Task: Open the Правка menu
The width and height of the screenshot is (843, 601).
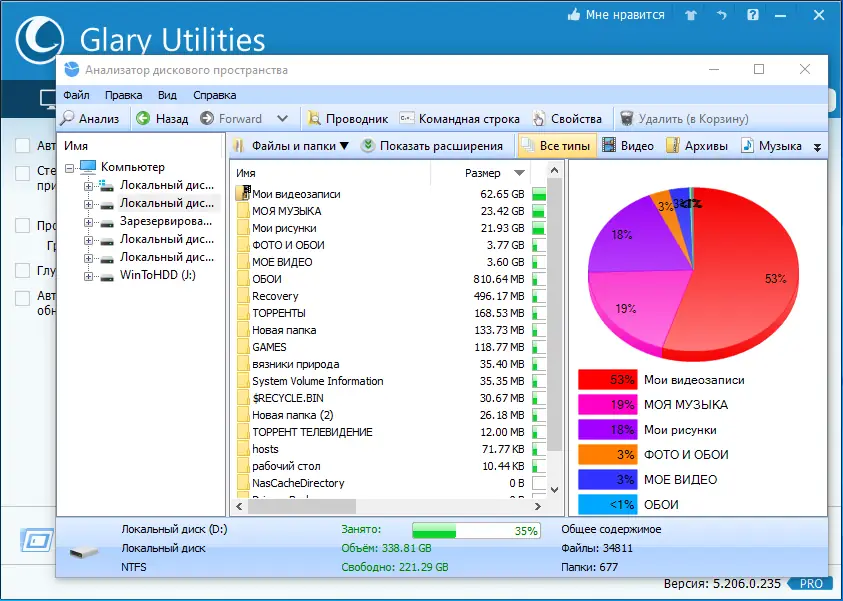Action: [124, 95]
